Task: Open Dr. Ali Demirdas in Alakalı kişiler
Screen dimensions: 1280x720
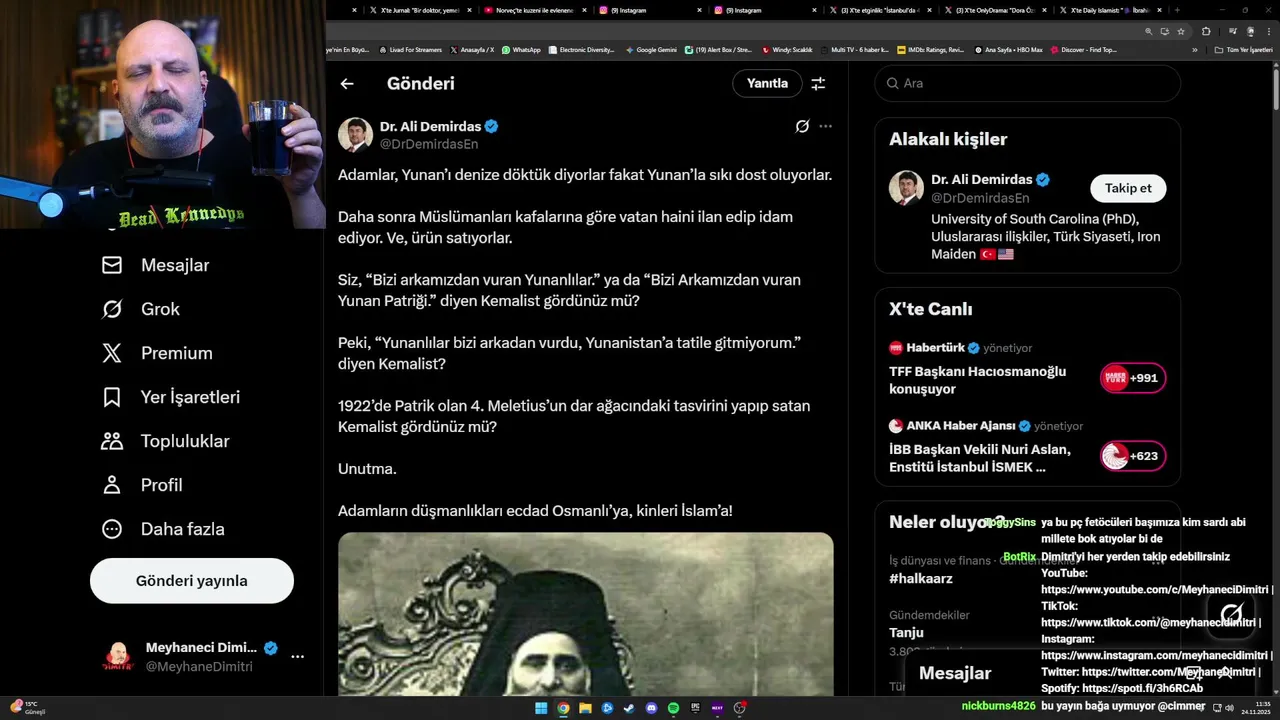Action: tap(981, 180)
